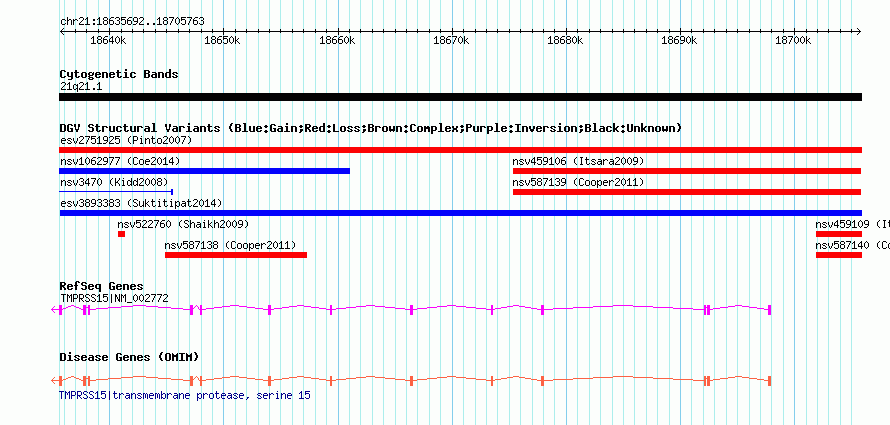Open the nsv1062977 (Coe2014) variant label
Screen dimensions: 890x425
pos(120,161)
